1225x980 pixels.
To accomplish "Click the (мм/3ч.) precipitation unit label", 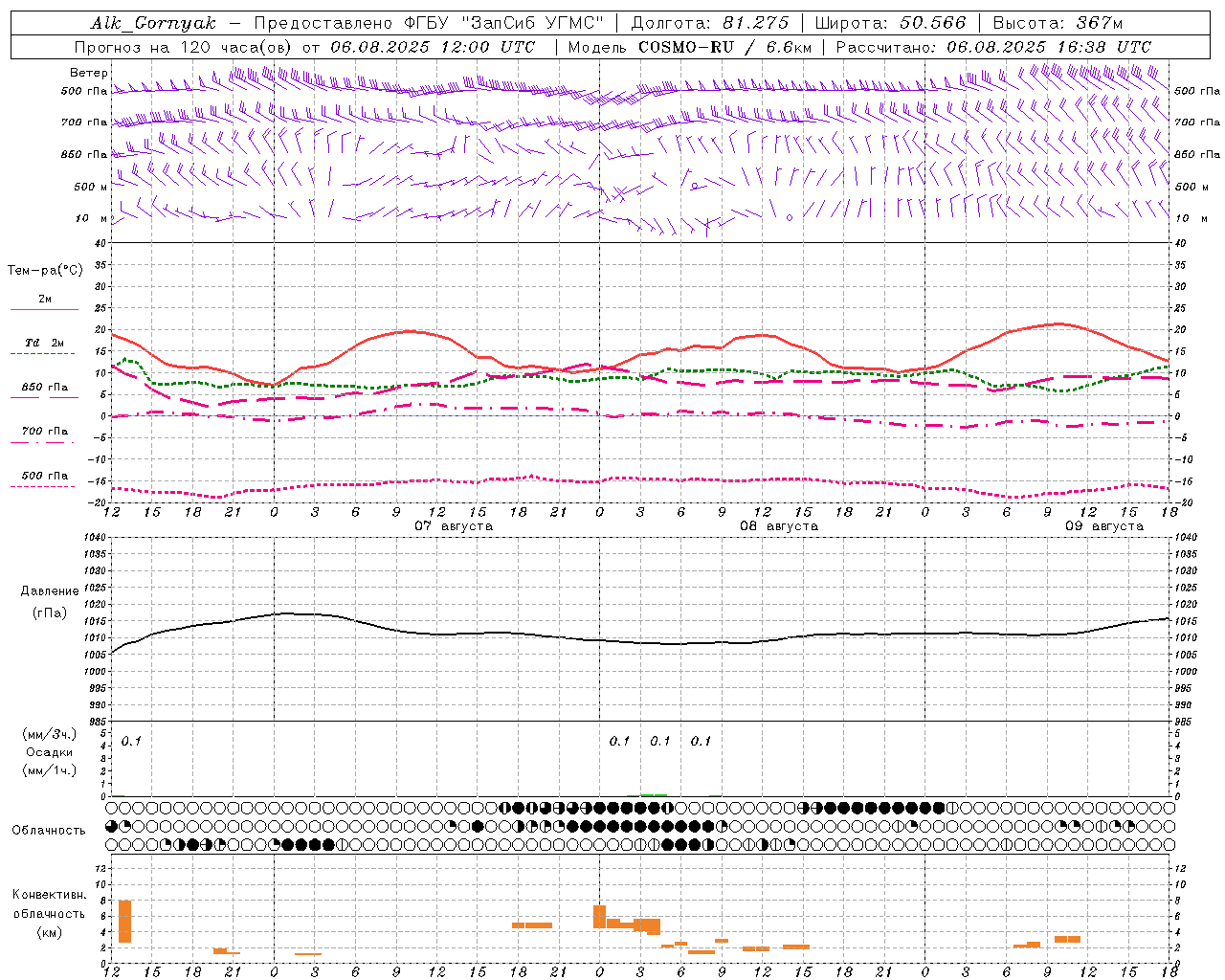I will [x=50, y=734].
